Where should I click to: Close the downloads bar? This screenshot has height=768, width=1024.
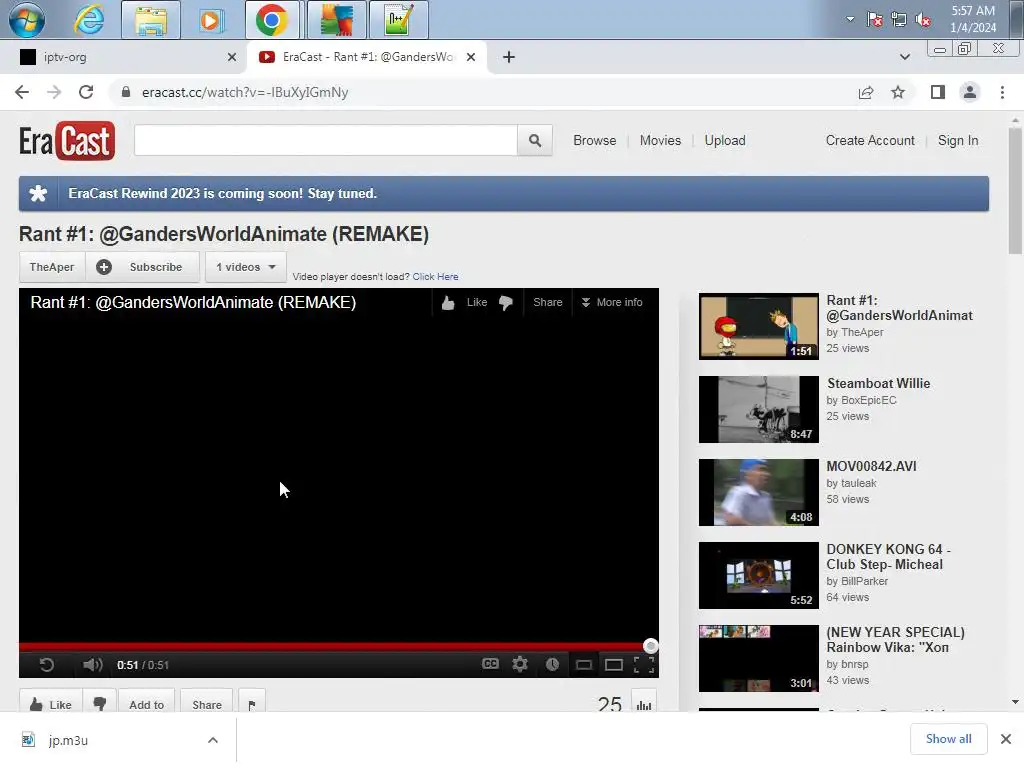(x=1006, y=739)
